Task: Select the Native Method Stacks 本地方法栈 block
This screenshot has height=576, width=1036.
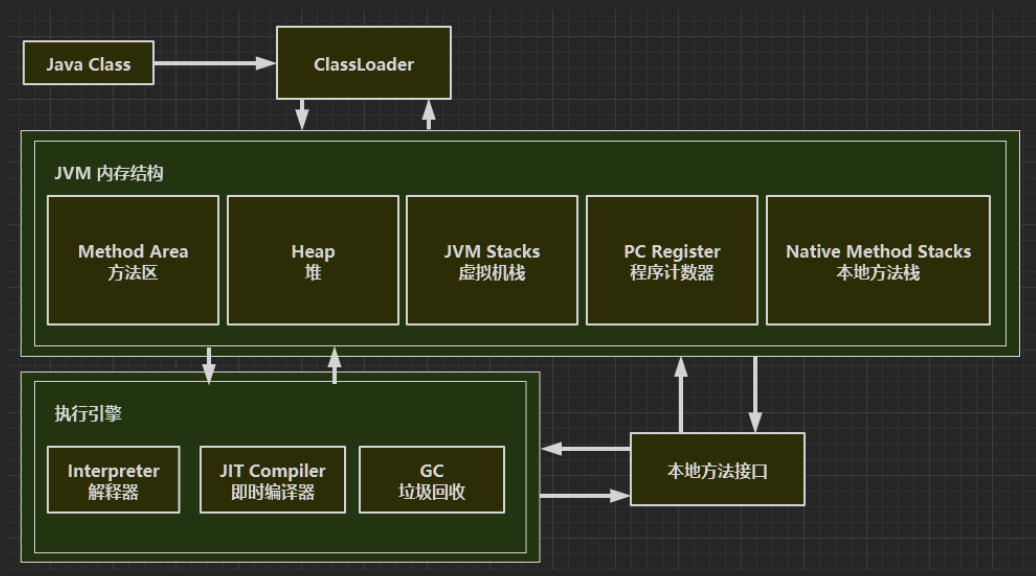Action: 878,261
